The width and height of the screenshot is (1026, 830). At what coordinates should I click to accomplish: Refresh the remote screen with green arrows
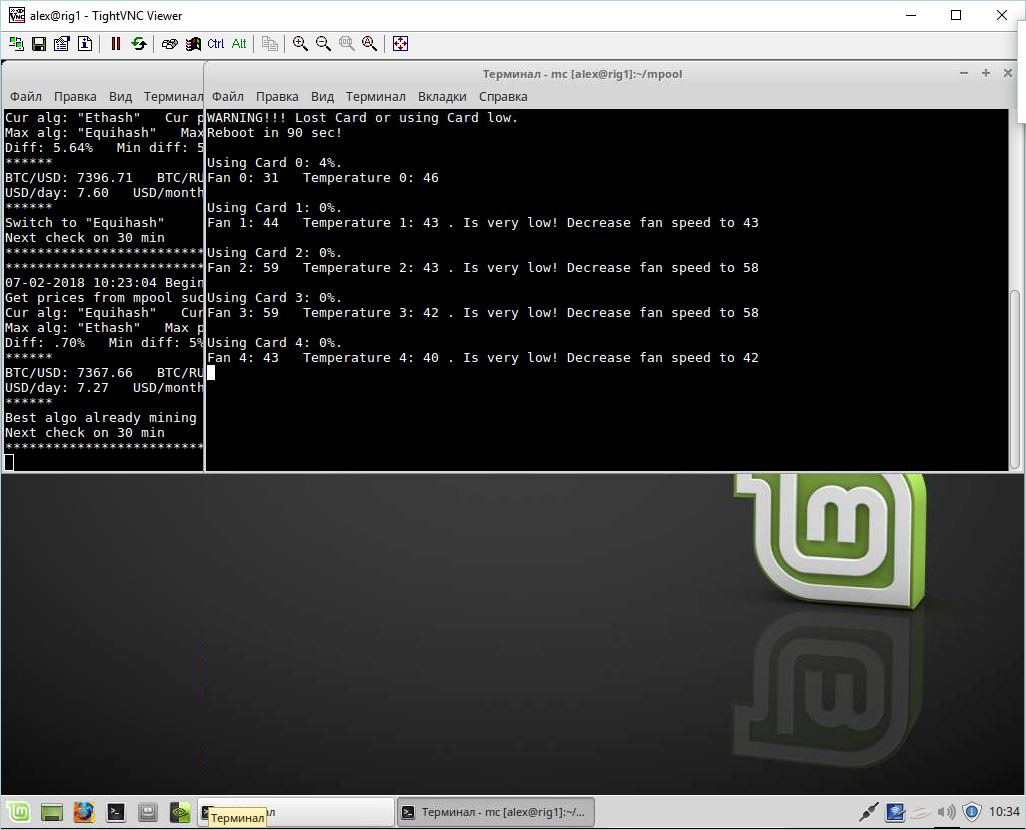coord(139,44)
